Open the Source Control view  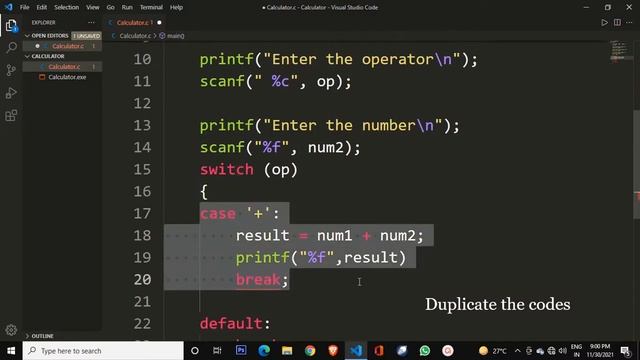click(x=11, y=70)
